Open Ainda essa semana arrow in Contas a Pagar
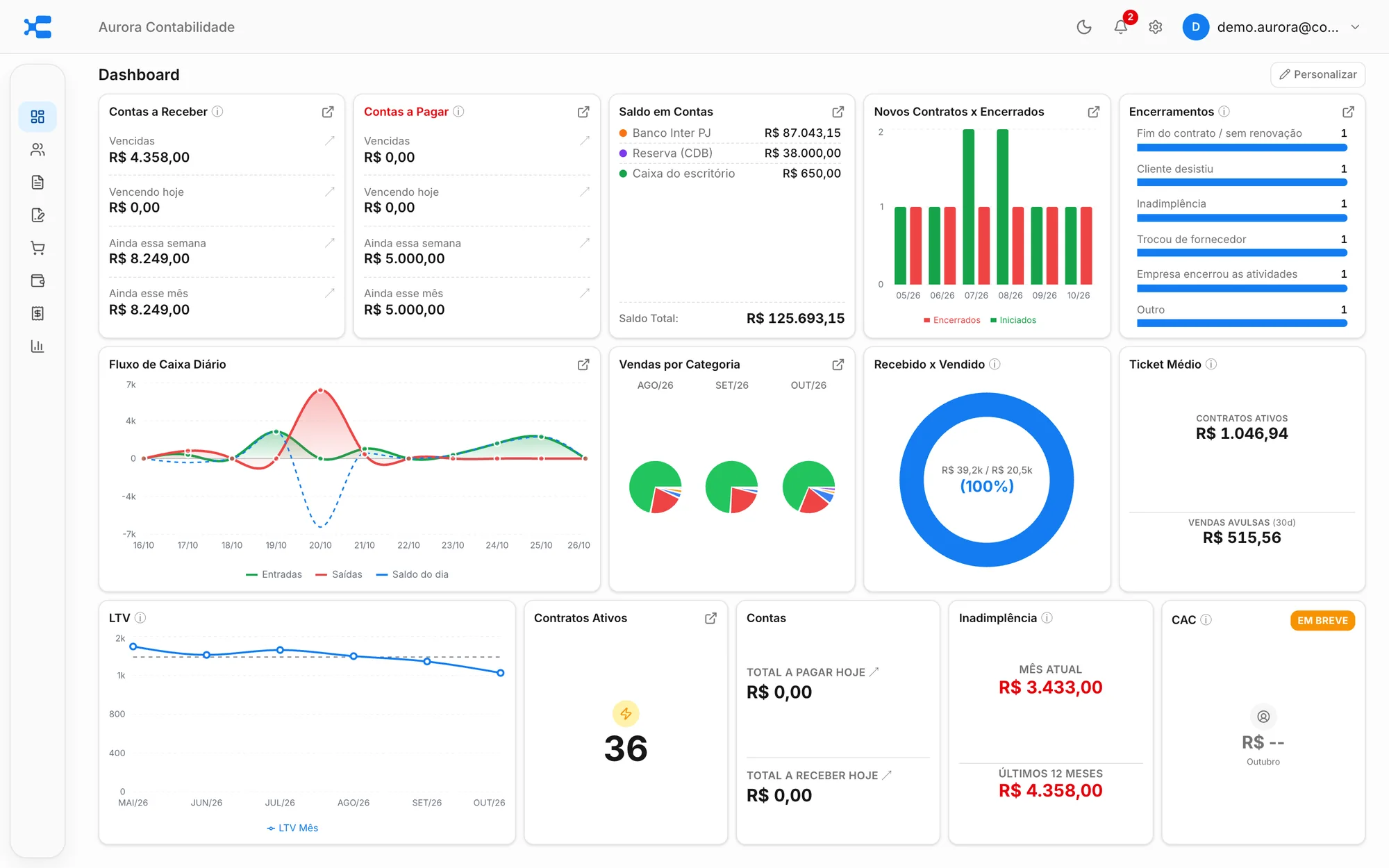This screenshot has height=868, width=1389. point(585,243)
